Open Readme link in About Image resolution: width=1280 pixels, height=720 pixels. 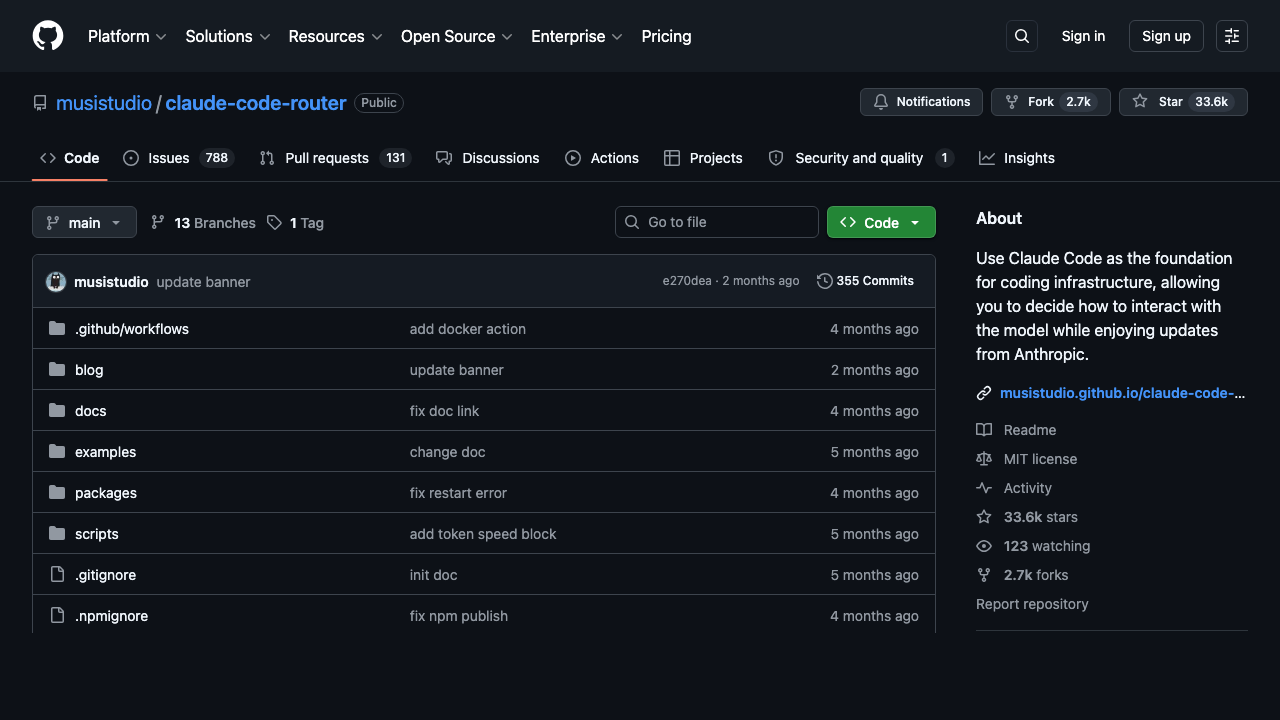coord(1017,430)
